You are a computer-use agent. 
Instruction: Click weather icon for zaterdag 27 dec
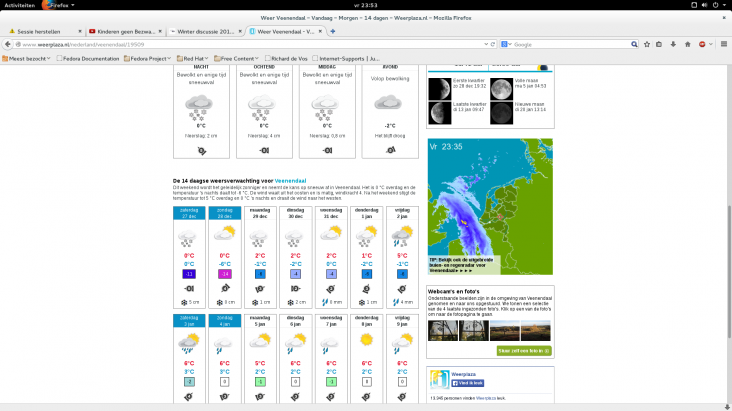pos(188,238)
